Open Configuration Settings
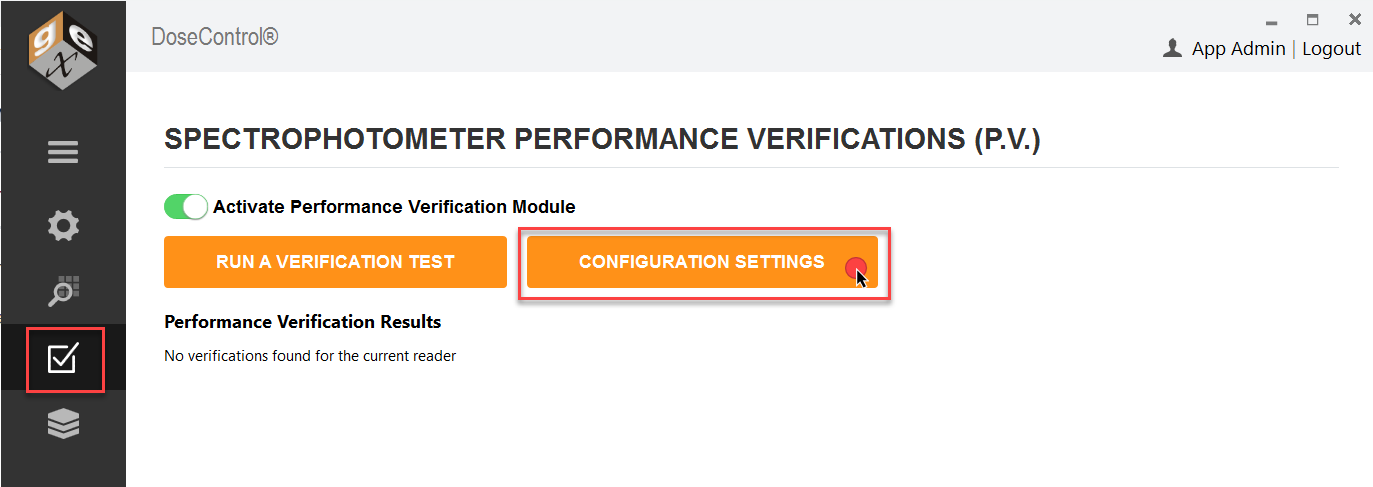This screenshot has width=1373, height=487. click(x=702, y=262)
